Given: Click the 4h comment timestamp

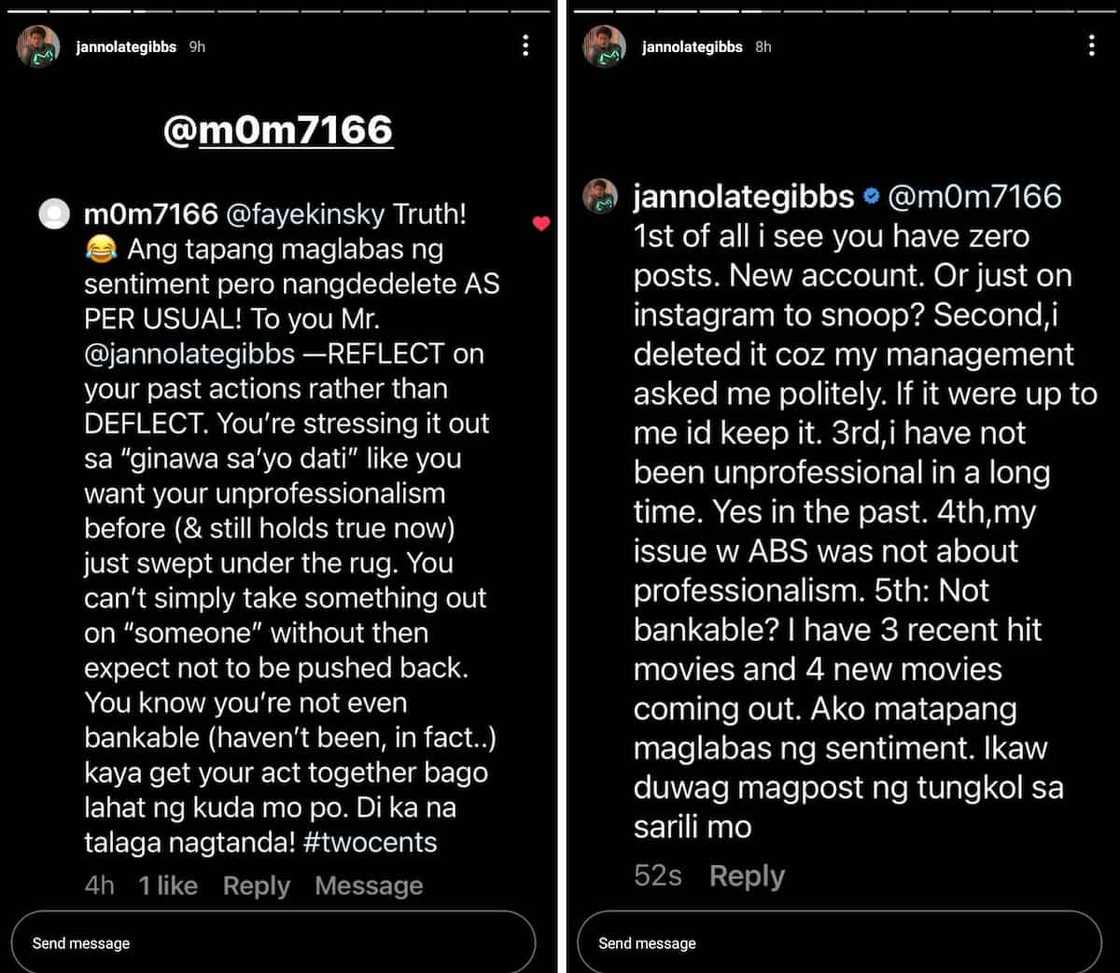Looking at the screenshot, I should 97,885.
